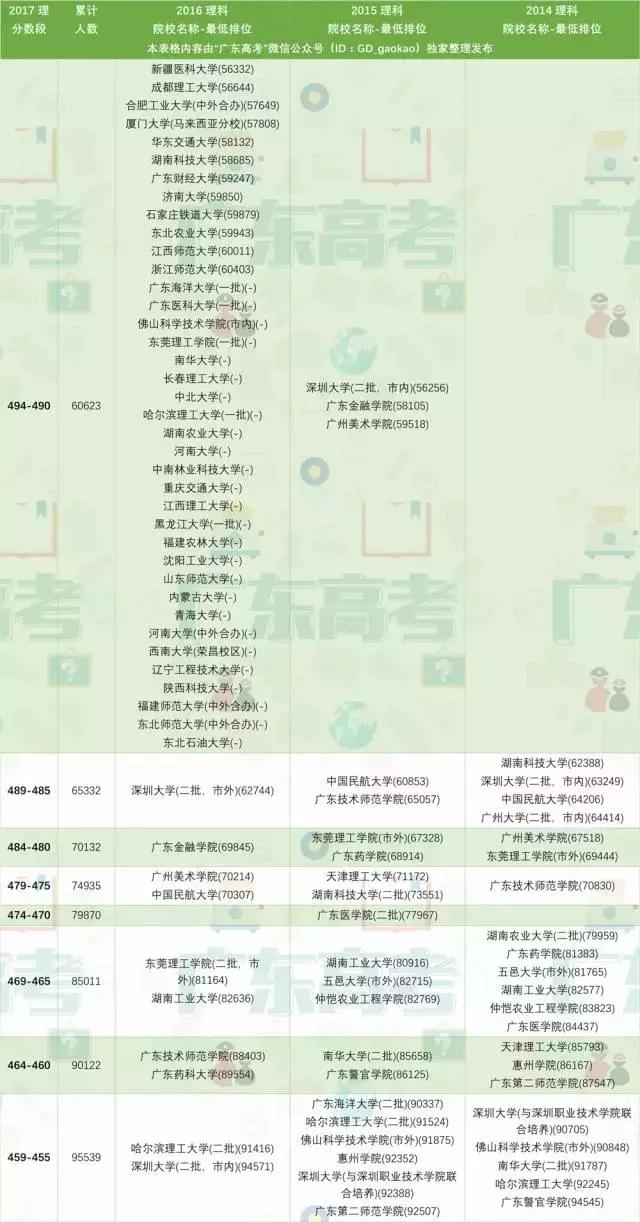Screen dimensions: 640x1222
Task: Click score range 479-475
Action: click(29, 885)
